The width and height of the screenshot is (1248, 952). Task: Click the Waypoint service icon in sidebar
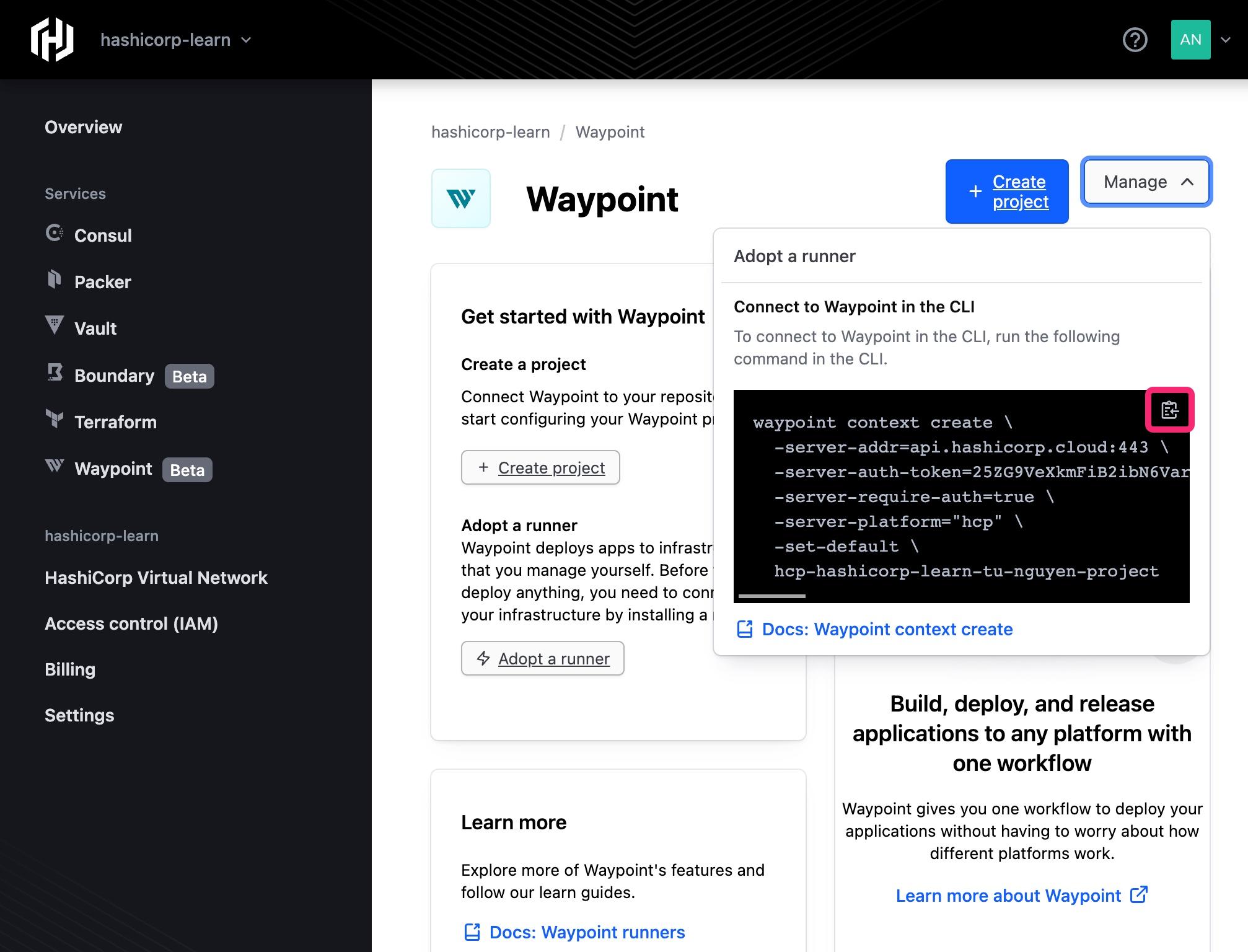[55, 467]
